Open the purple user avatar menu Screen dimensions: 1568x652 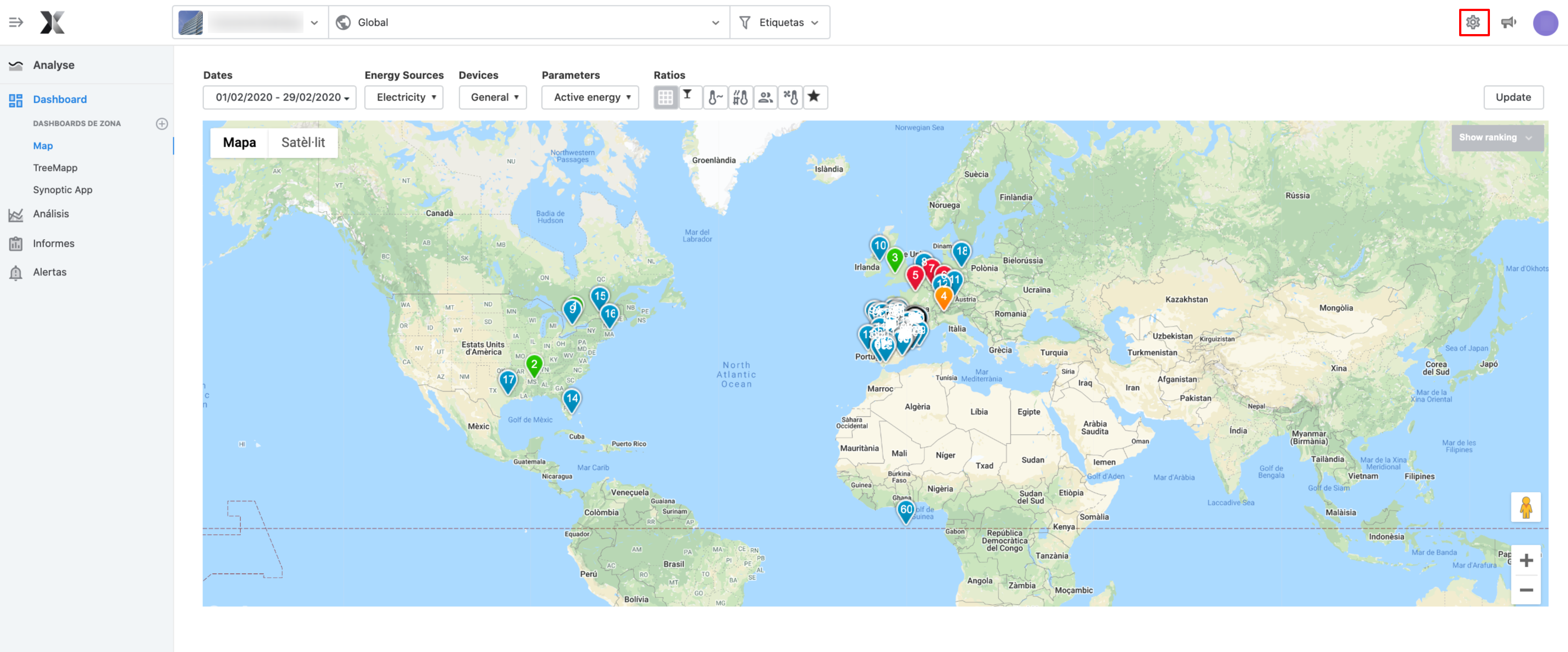coord(1545,23)
